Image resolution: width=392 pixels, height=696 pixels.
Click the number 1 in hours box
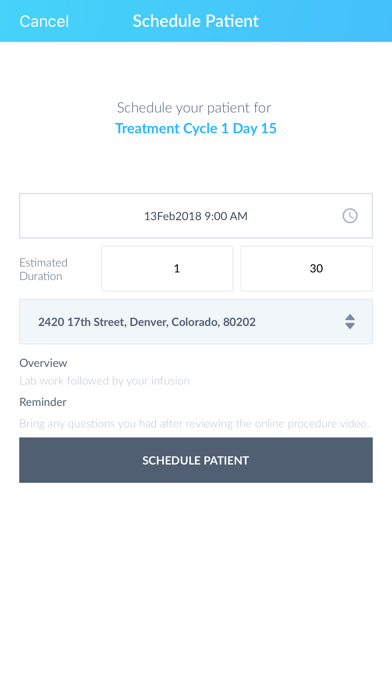tap(177, 268)
